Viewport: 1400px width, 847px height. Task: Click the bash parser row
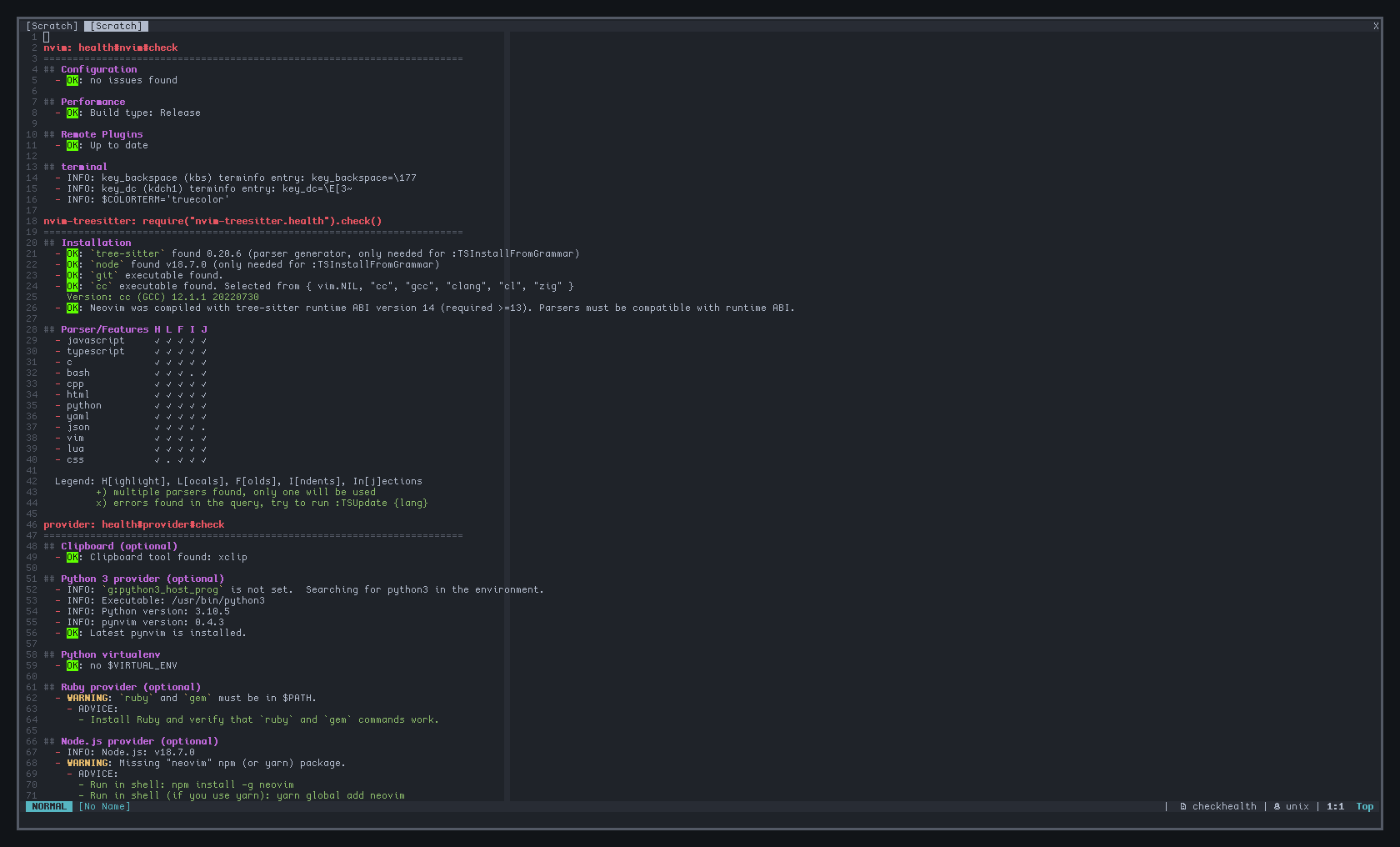(x=131, y=373)
